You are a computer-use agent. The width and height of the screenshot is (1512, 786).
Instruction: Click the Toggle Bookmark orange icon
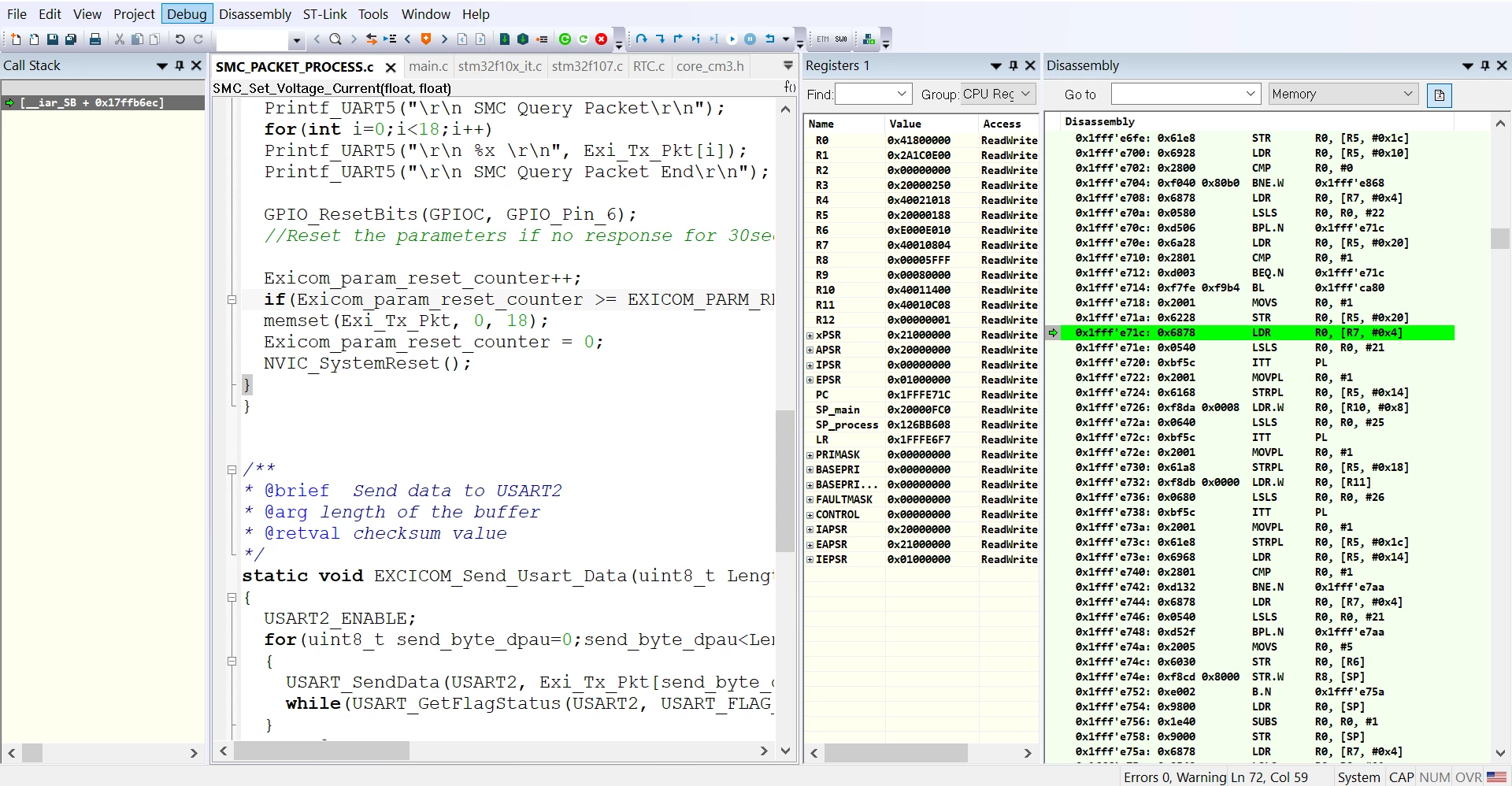(426, 39)
